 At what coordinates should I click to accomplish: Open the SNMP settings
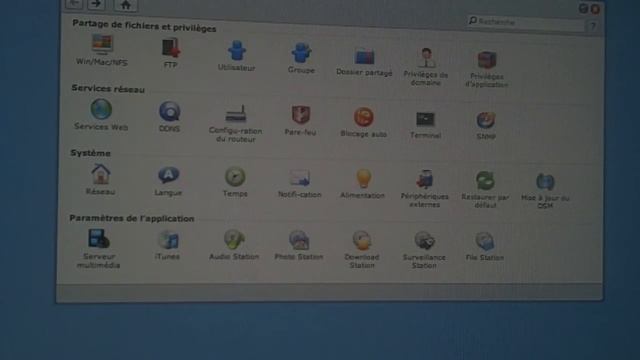tap(486, 125)
